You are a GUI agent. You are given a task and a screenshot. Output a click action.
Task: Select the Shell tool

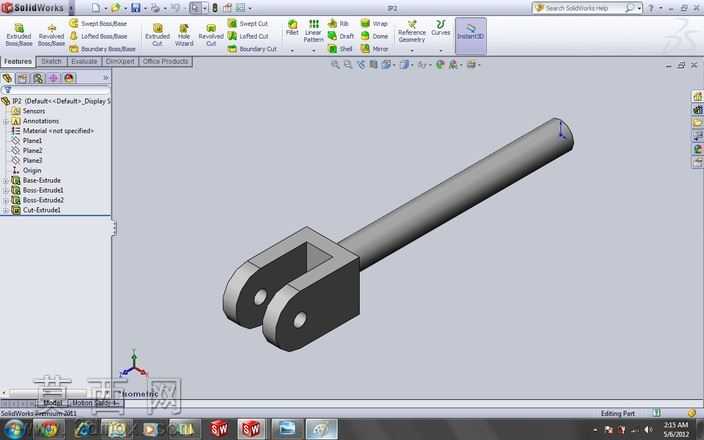pos(340,48)
